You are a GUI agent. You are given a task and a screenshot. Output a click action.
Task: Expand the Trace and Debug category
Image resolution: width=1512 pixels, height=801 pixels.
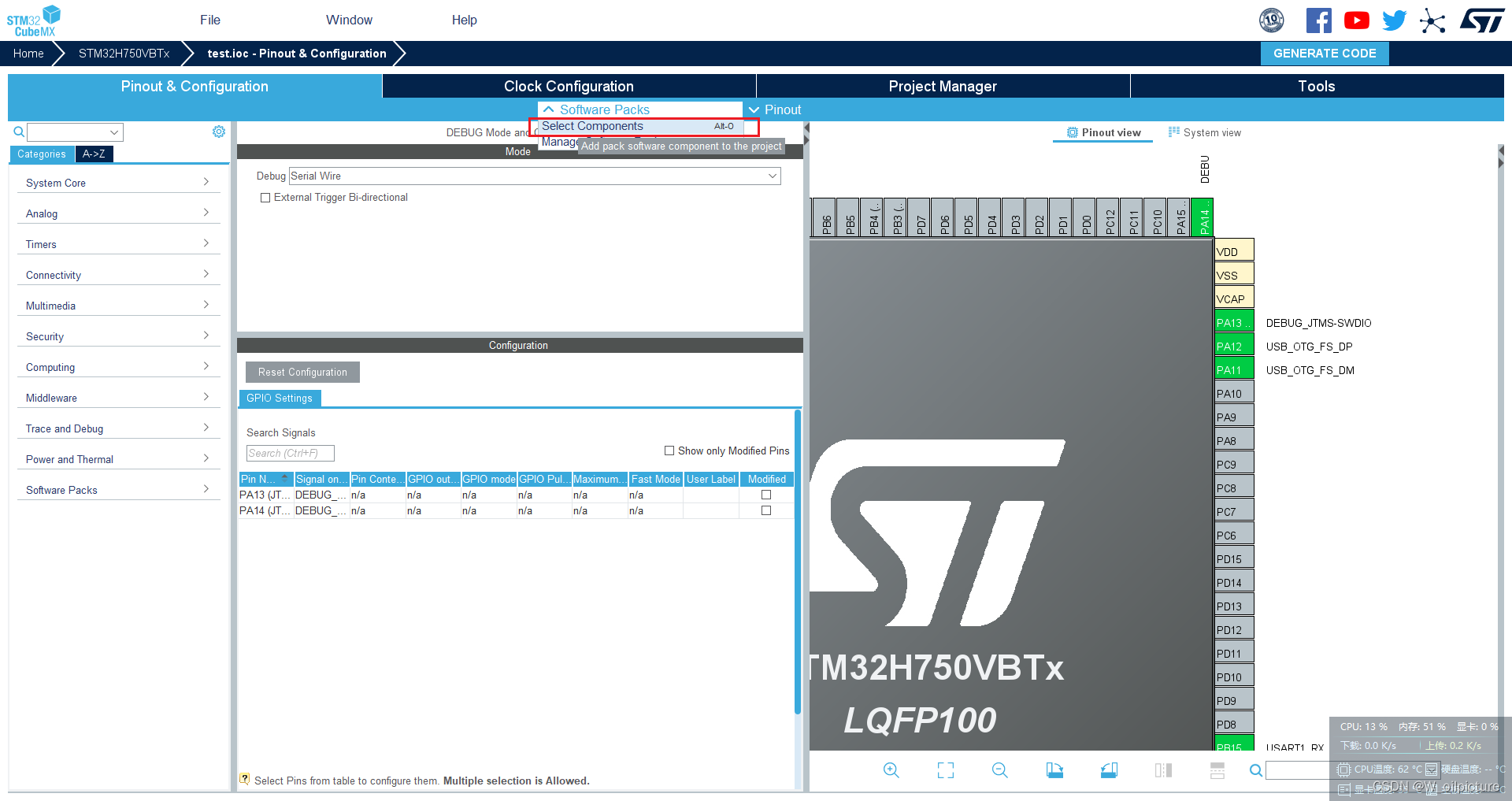coord(118,428)
